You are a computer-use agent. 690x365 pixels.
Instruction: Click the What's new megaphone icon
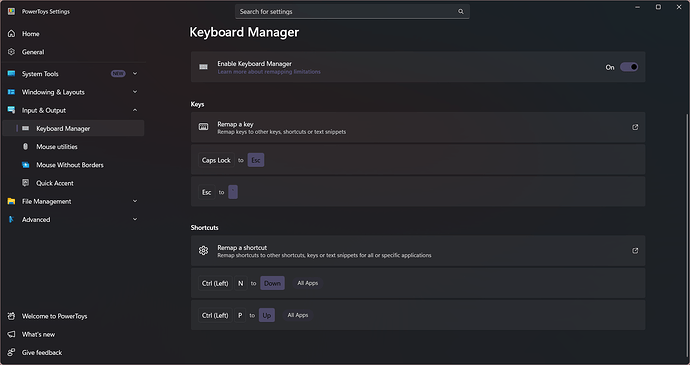(11, 334)
